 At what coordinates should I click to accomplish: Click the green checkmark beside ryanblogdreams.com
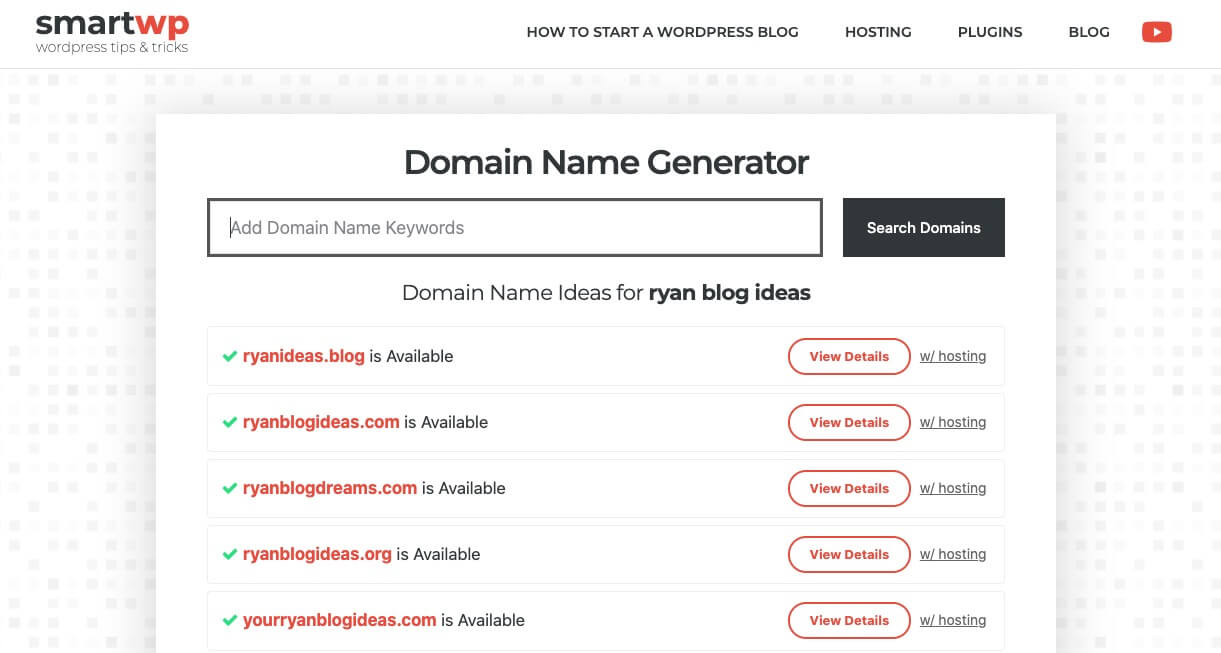click(228, 488)
